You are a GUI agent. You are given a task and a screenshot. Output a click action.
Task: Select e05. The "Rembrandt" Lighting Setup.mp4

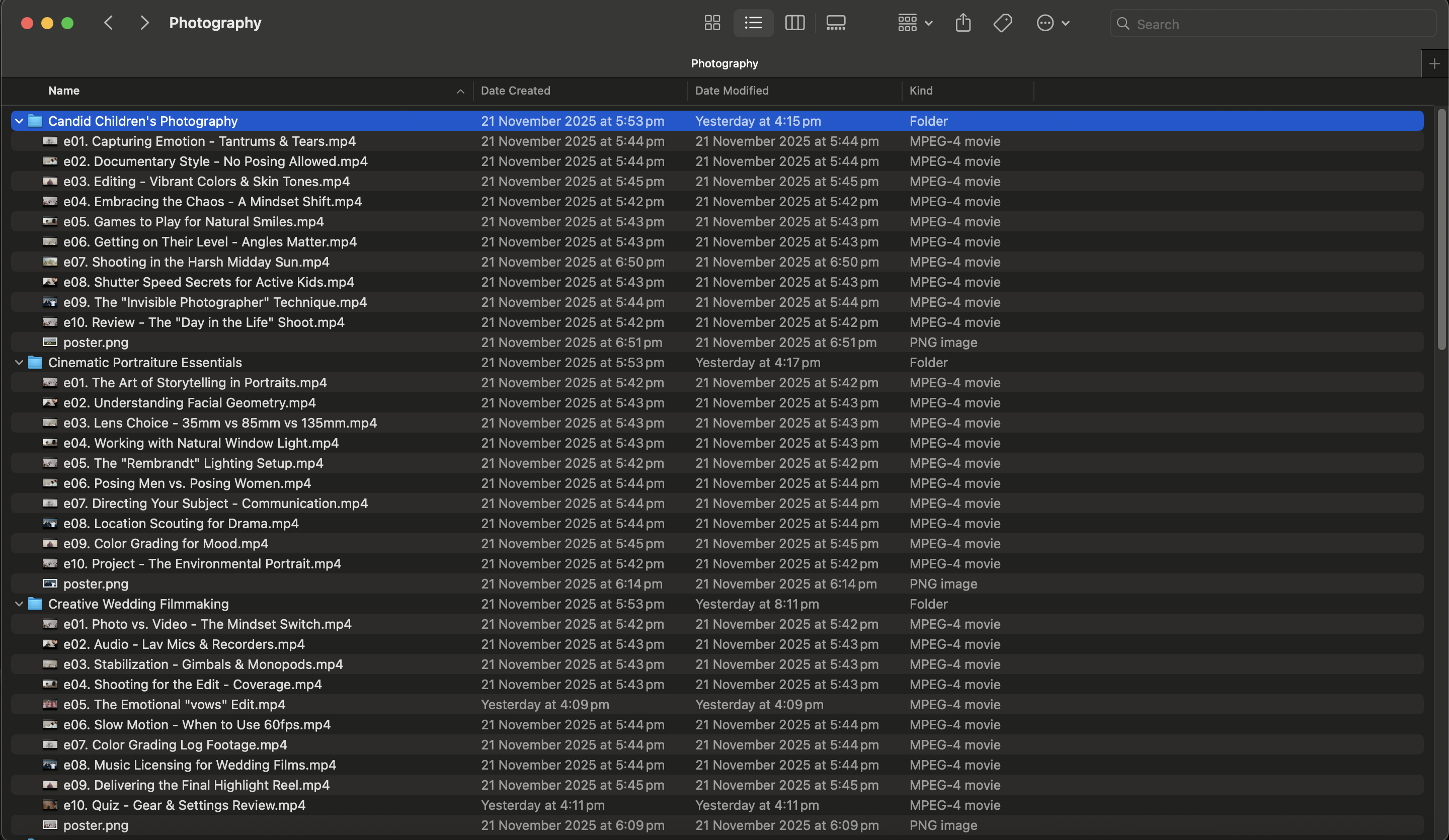[193, 463]
